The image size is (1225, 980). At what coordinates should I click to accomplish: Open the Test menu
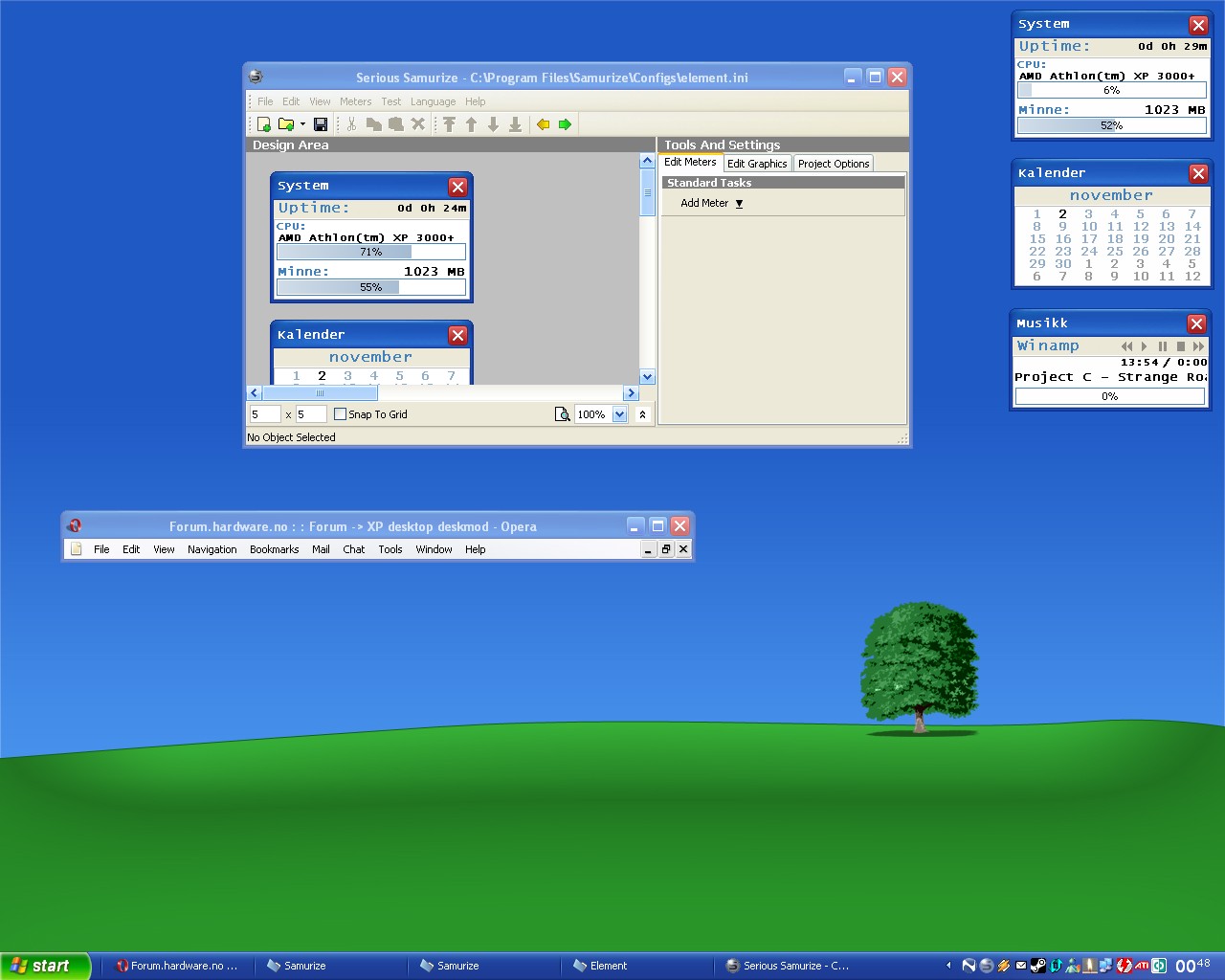click(391, 101)
